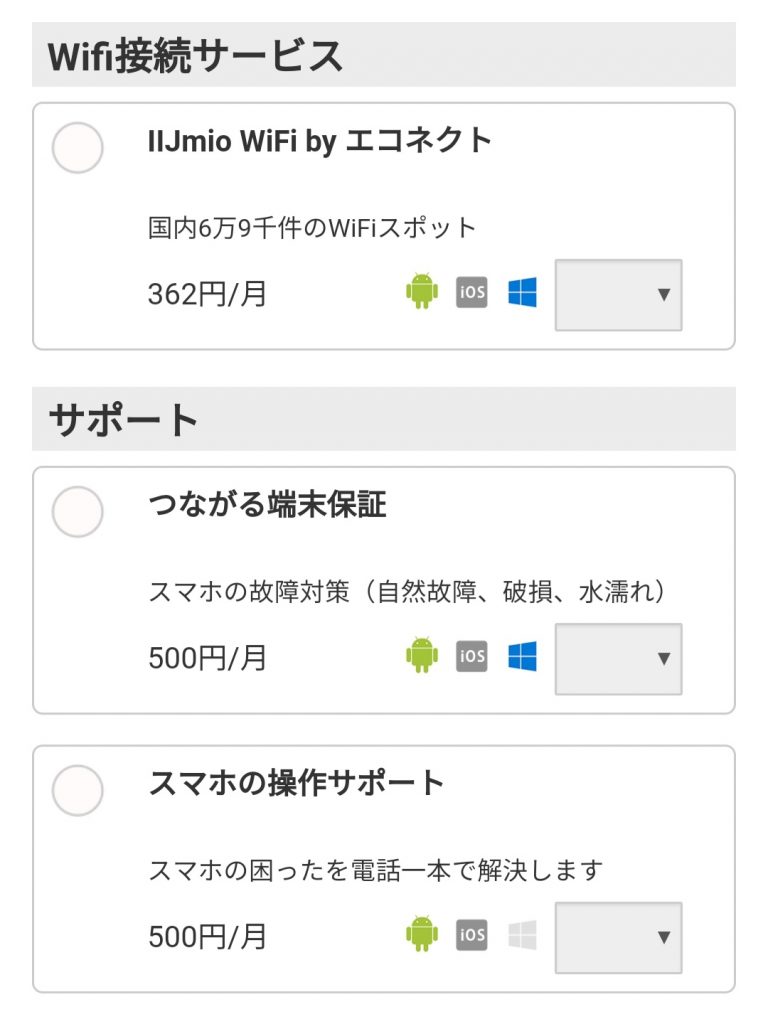Click Android icon for スマホの操作サポート
The width and height of the screenshot is (768, 1014).
[x=422, y=935]
